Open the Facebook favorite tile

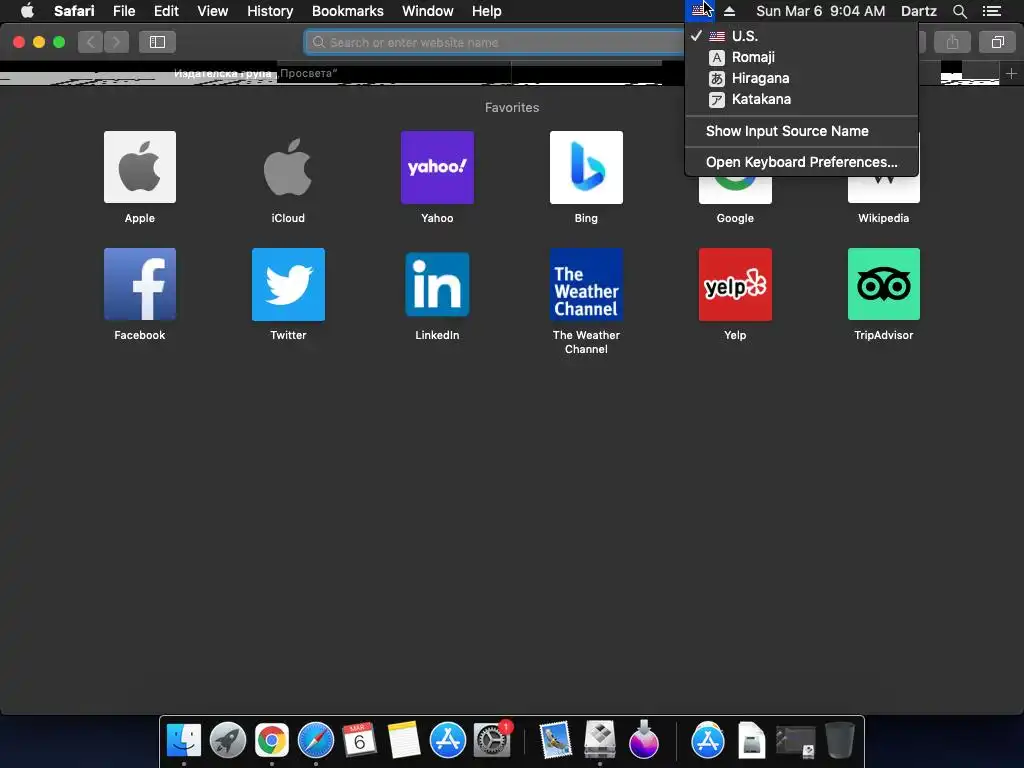coord(140,284)
